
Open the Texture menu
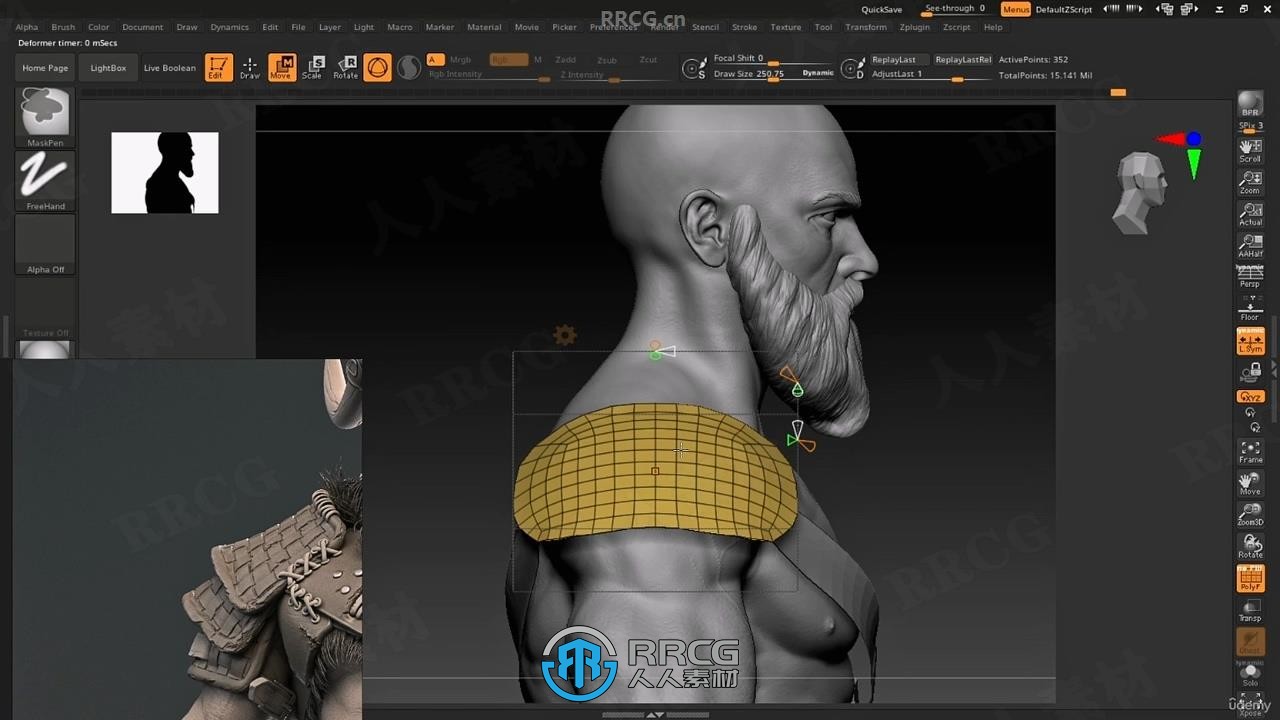click(786, 27)
